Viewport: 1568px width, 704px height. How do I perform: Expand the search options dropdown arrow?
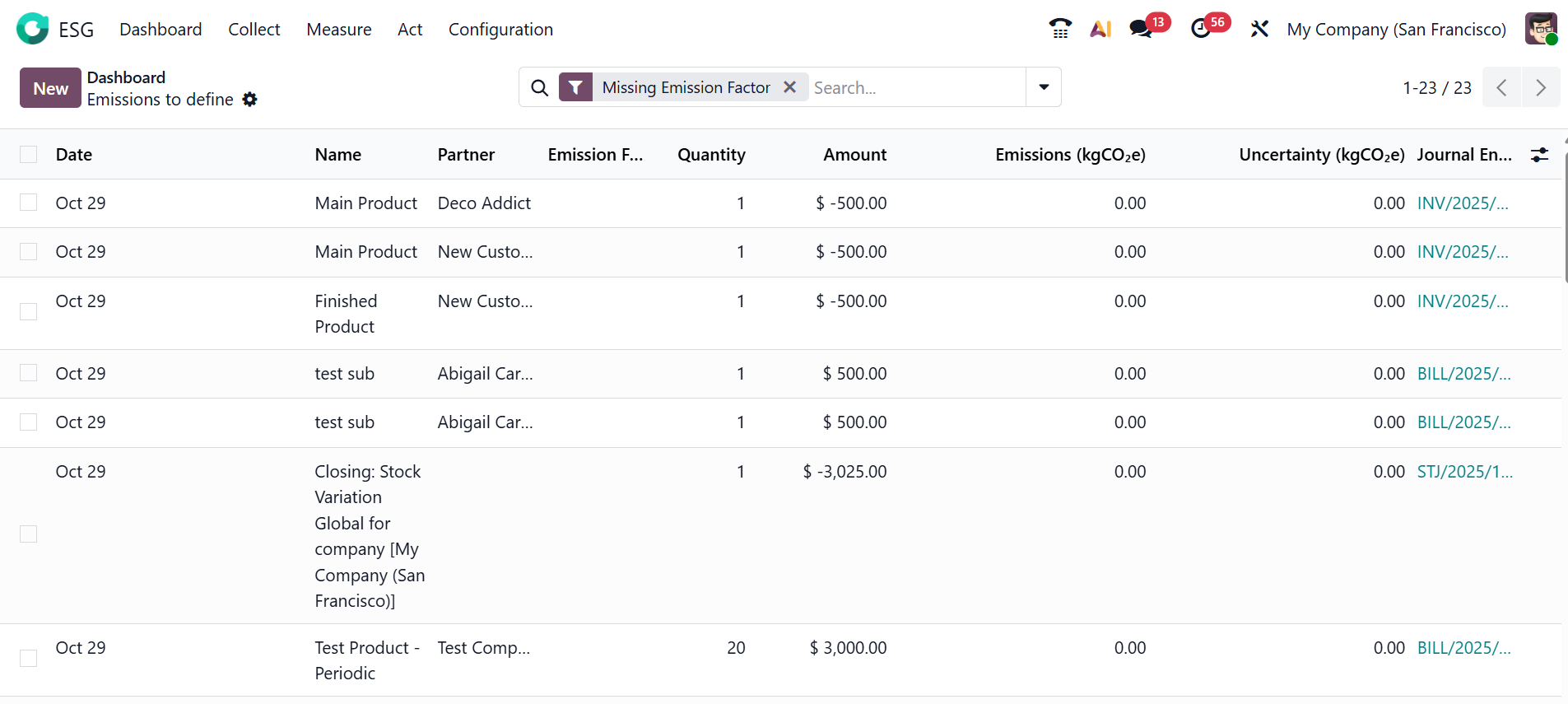click(1044, 87)
